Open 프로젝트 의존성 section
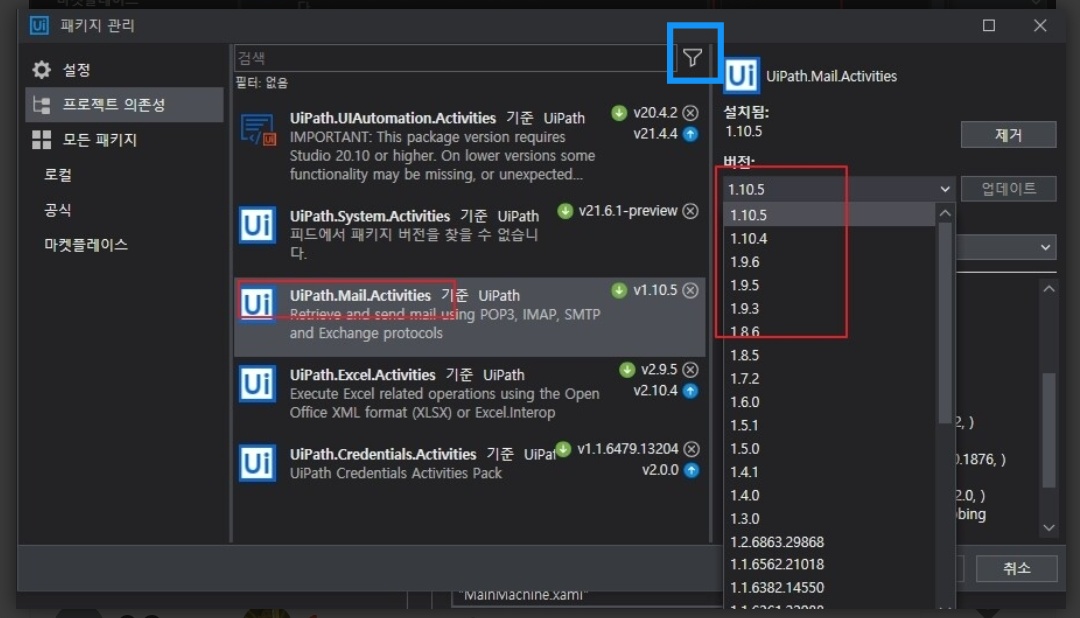 tap(124, 105)
